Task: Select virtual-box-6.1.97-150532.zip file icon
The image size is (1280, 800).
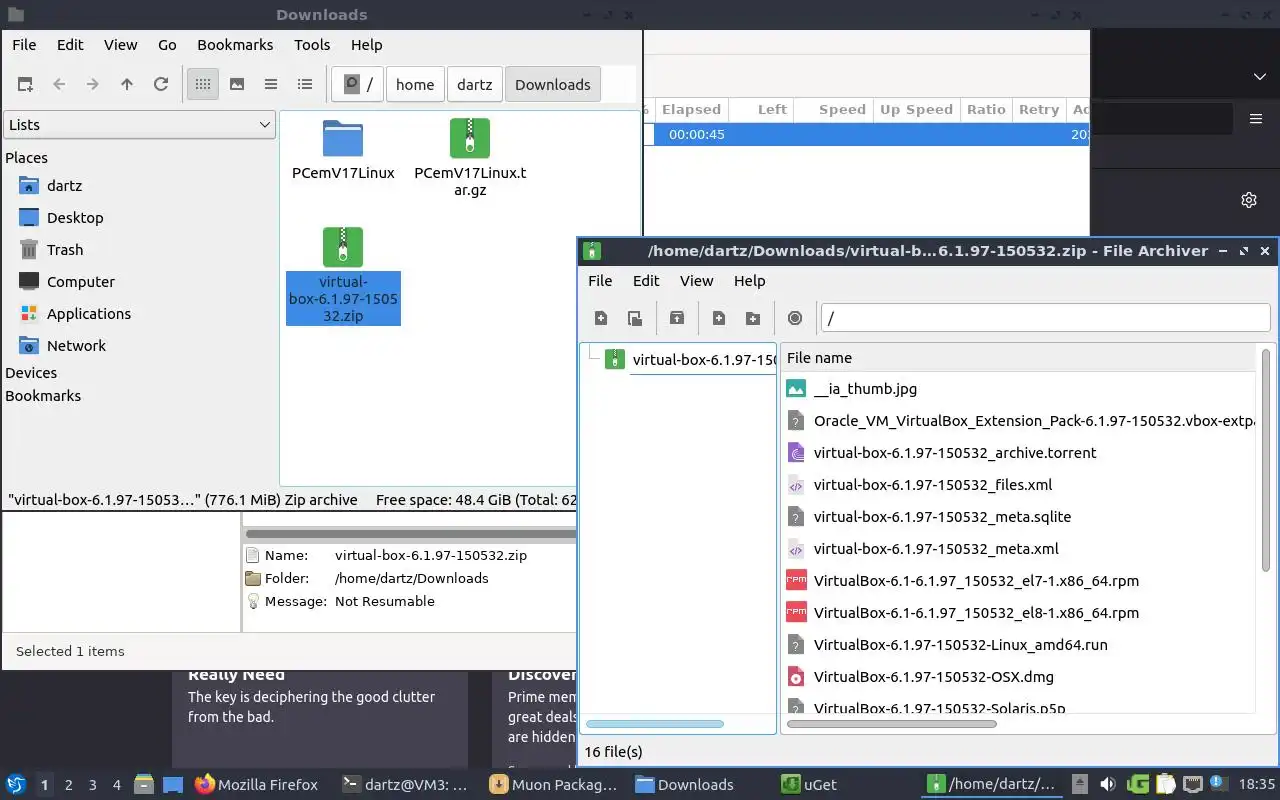Action: [x=343, y=247]
